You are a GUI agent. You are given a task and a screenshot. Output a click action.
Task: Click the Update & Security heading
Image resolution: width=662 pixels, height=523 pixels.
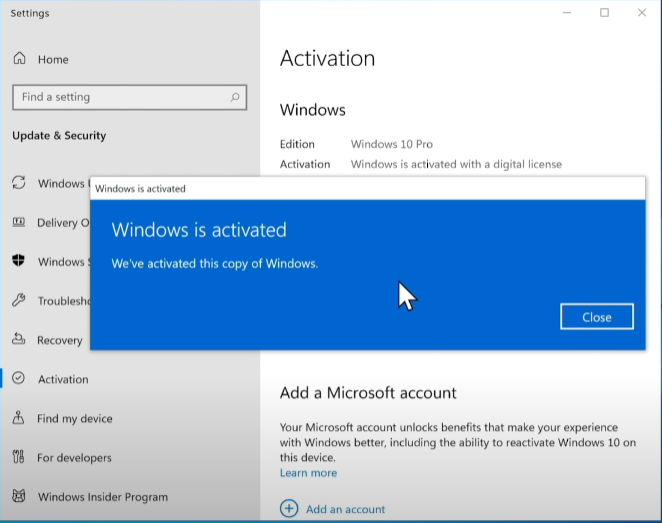59,135
